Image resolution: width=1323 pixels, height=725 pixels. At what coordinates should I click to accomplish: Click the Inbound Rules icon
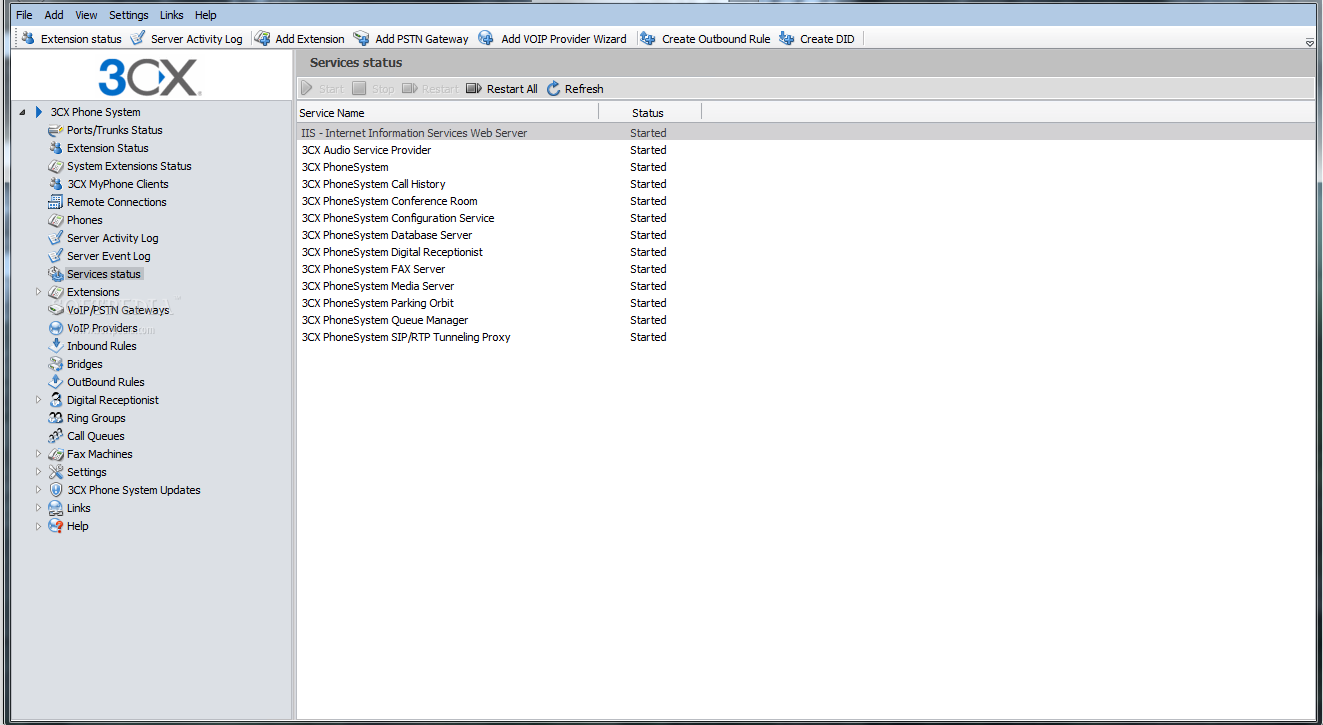(56, 346)
